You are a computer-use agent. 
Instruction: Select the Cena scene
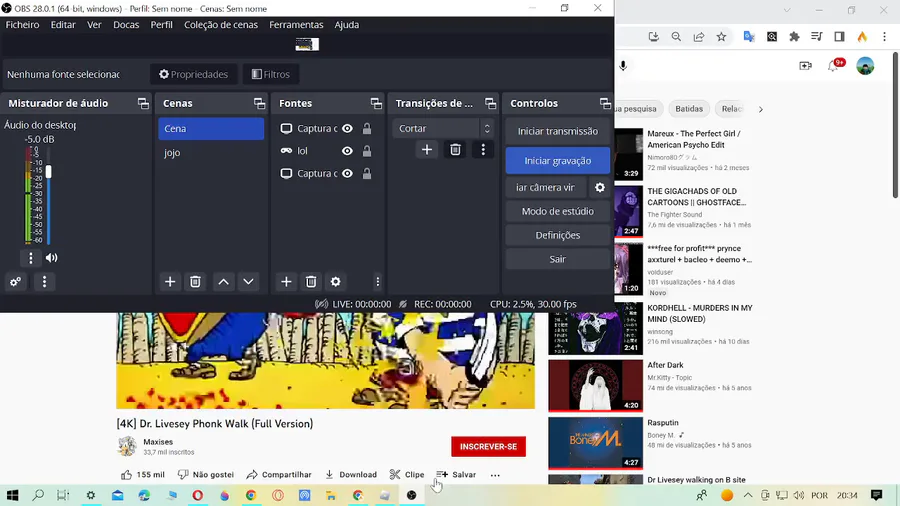tap(211, 129)
